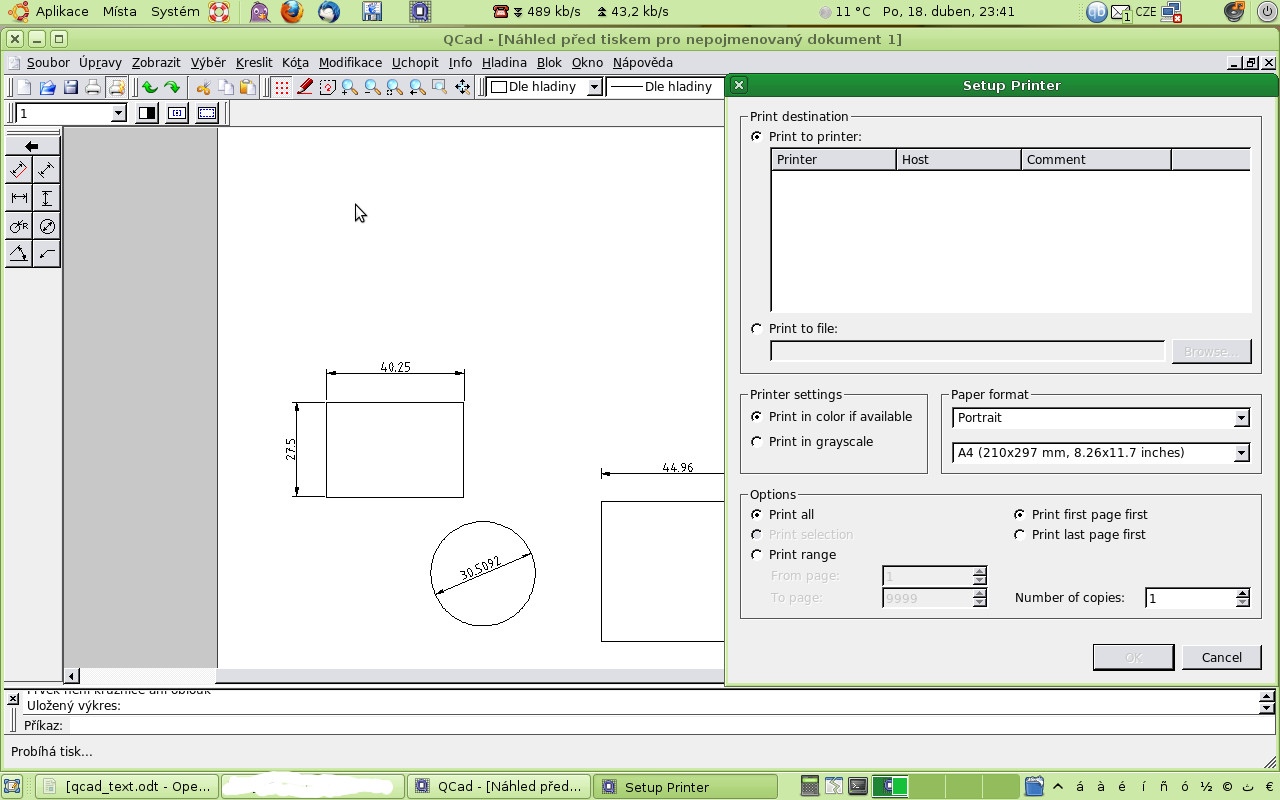This screenshot has height=800, width=1280.
Task: Go back with the black arrow button
Action: 32,146
